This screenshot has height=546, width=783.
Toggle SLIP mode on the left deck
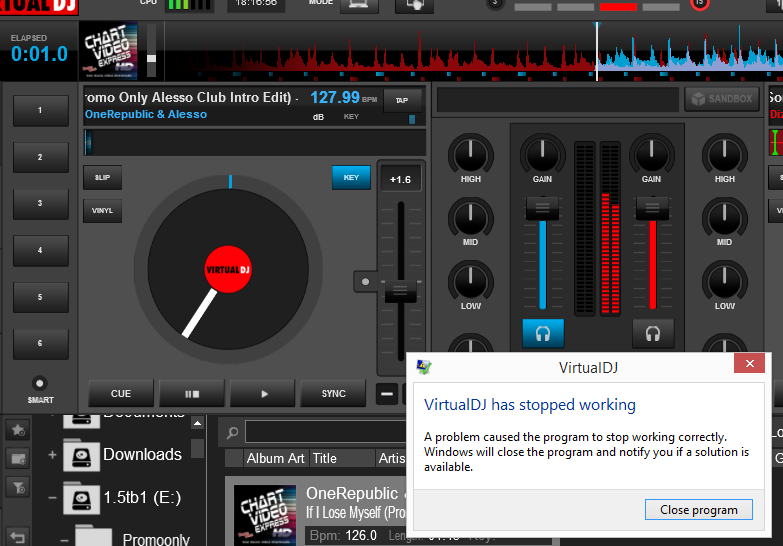click(x=102, y=177)
